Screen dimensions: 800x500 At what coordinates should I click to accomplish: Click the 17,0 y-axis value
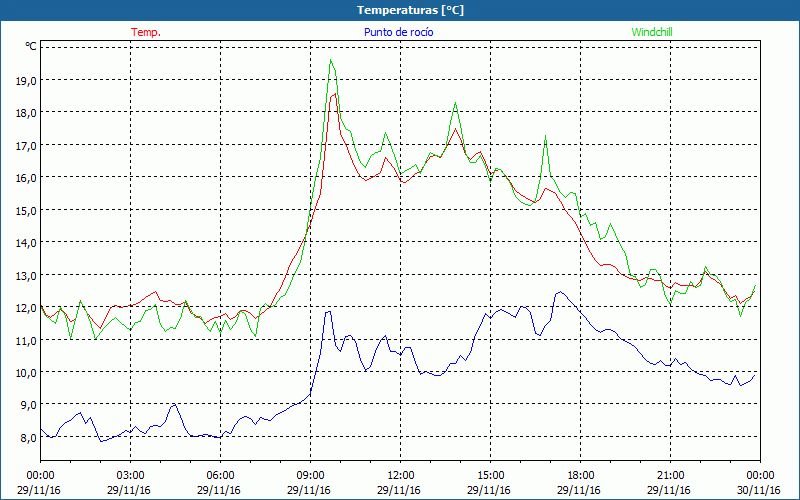(27, 145)
